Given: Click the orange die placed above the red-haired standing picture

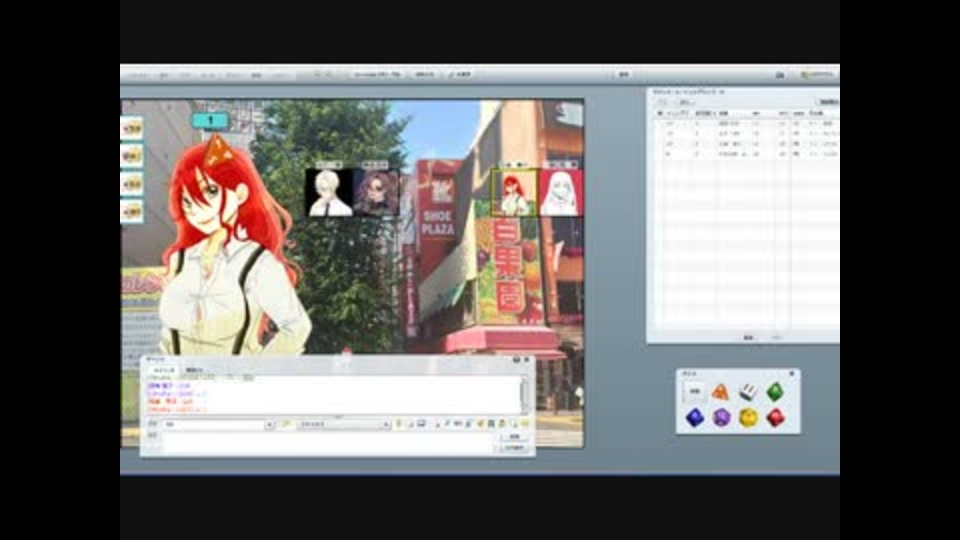Looking at the screenshot, I should [216, 152].
